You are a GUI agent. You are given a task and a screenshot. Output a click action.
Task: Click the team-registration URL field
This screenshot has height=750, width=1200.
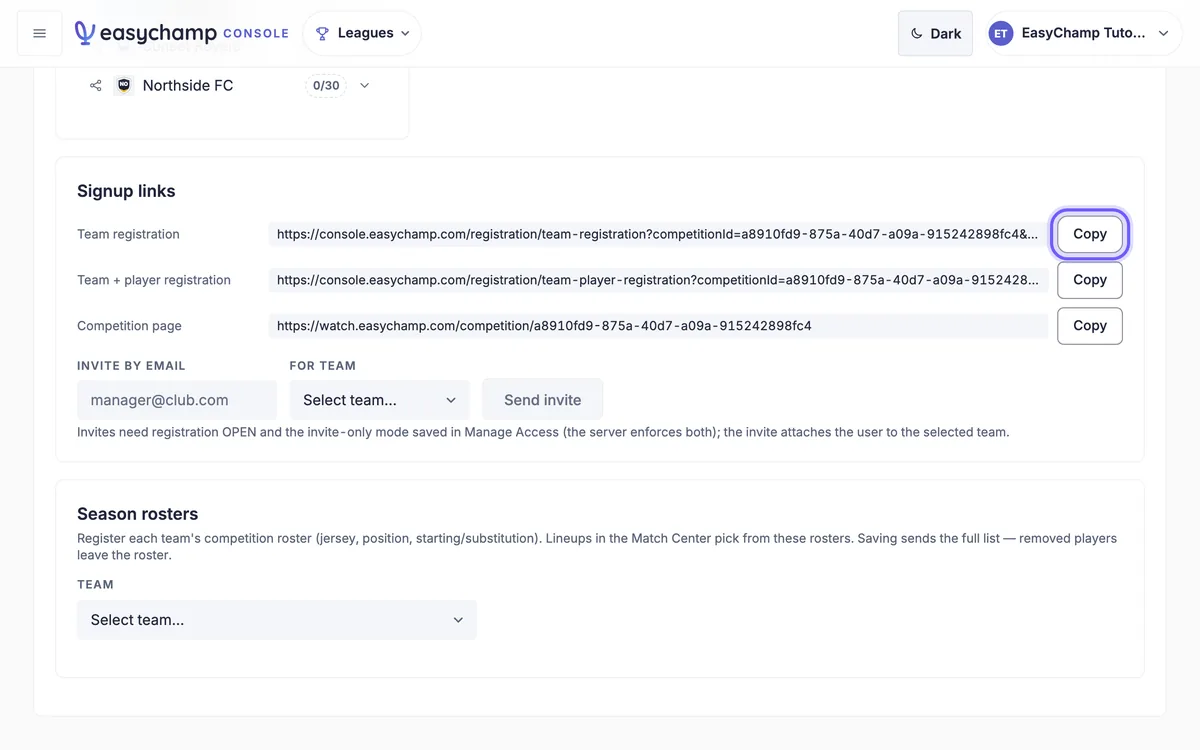(x=658, y=234)
